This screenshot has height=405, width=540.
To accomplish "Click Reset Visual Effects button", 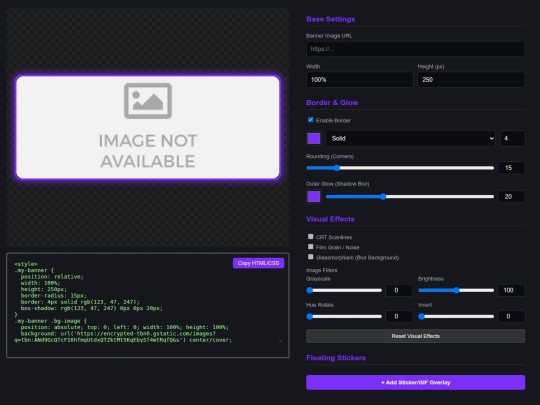I will point(415,336).
